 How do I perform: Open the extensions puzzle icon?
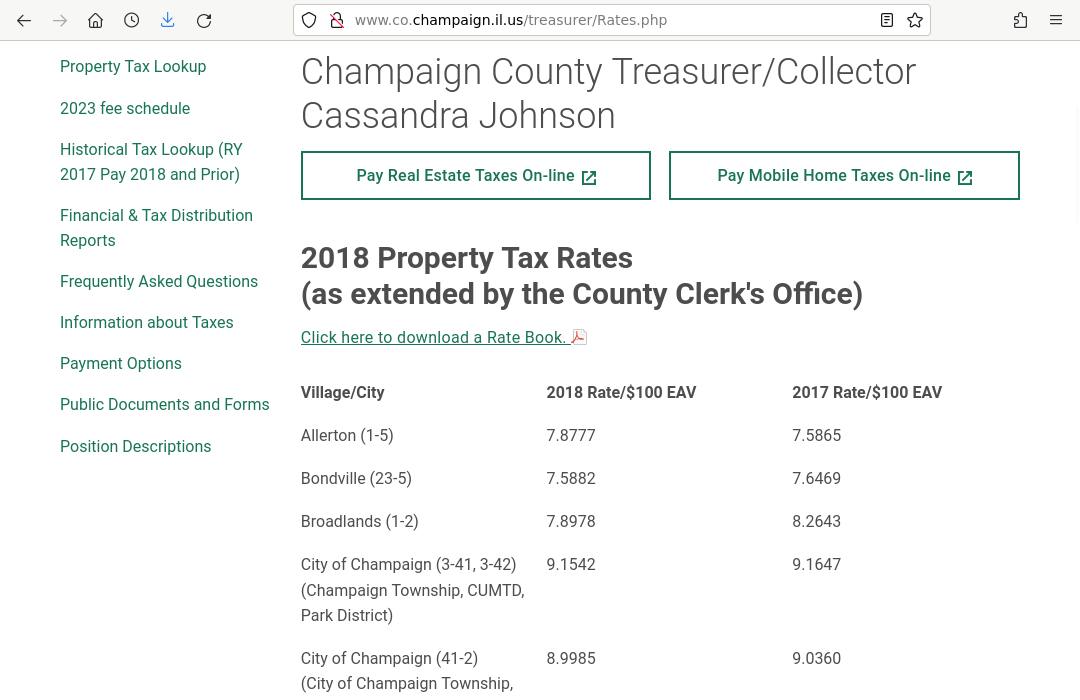pos(1020,20)
